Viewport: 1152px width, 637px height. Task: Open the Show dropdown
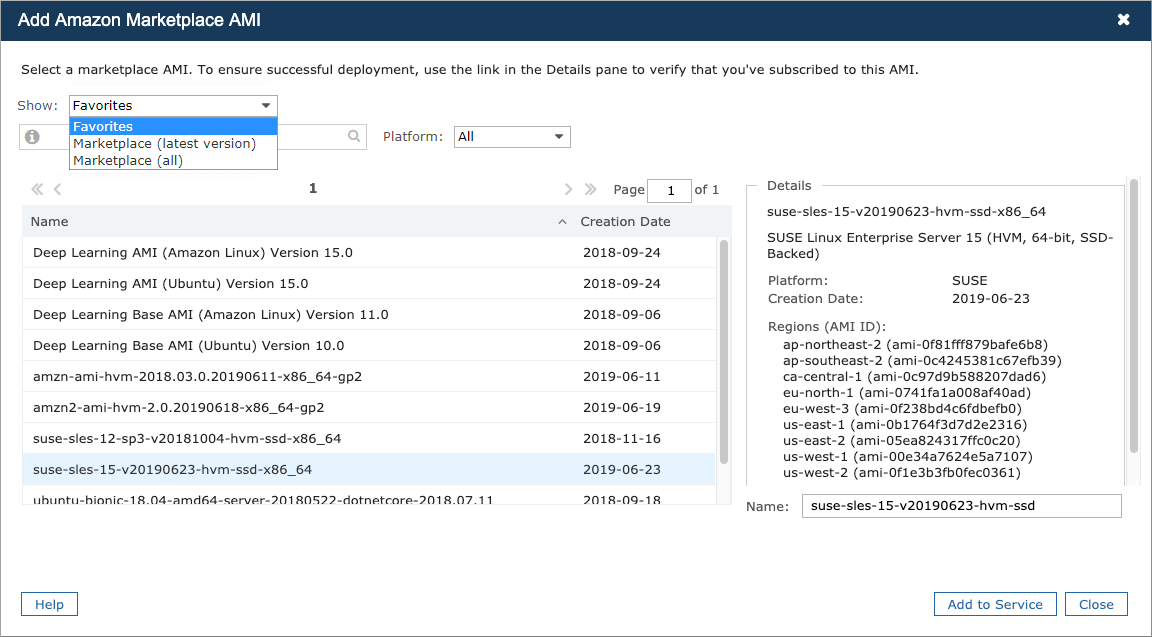(173, 106)
